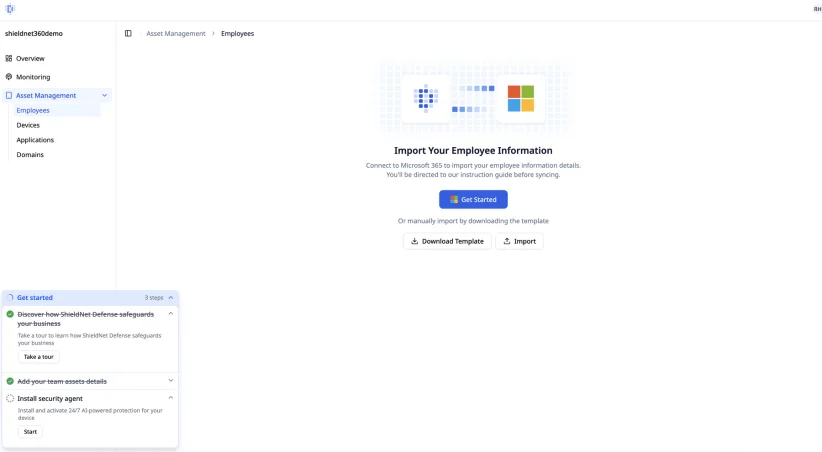The image size is (822, 452).
Task: Click the Import button
Action: point(520,241)
